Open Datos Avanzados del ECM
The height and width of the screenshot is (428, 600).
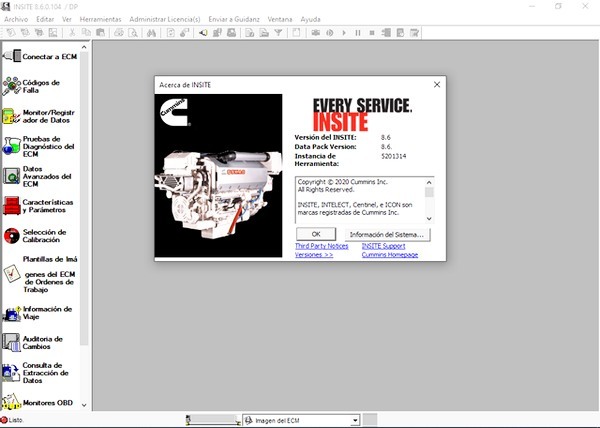[37, 176]
